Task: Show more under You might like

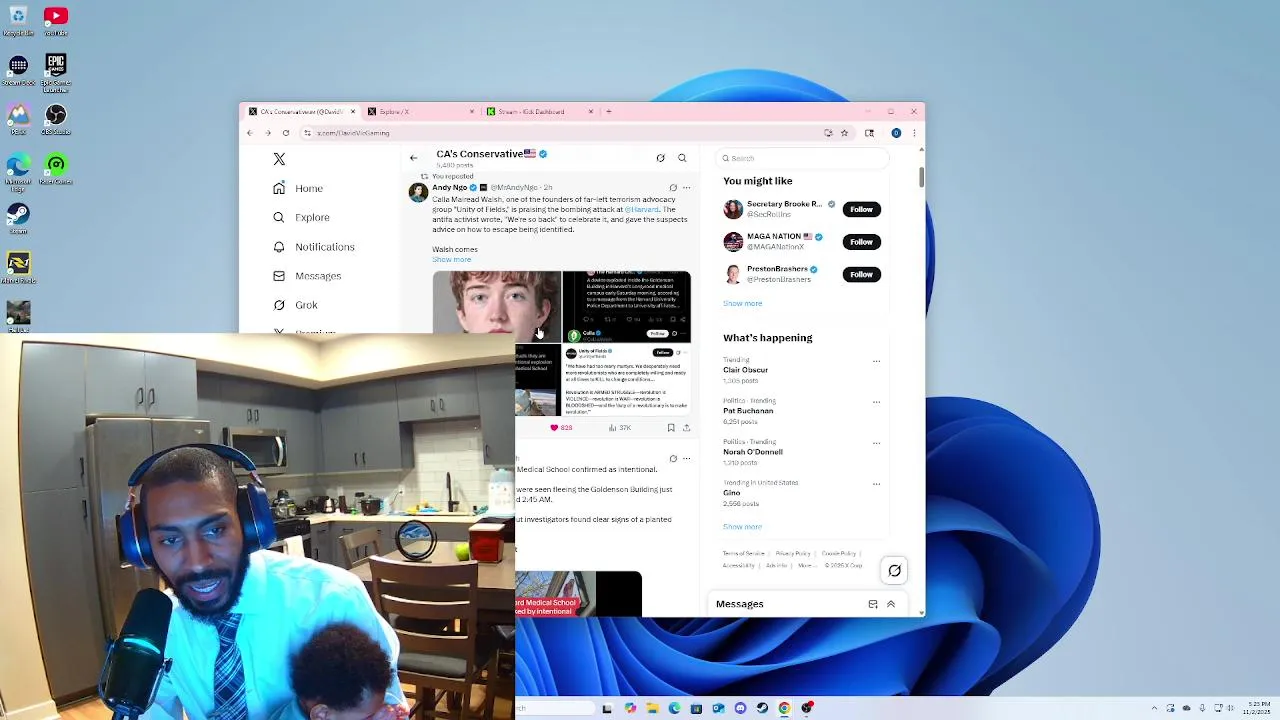Action: 742,303
